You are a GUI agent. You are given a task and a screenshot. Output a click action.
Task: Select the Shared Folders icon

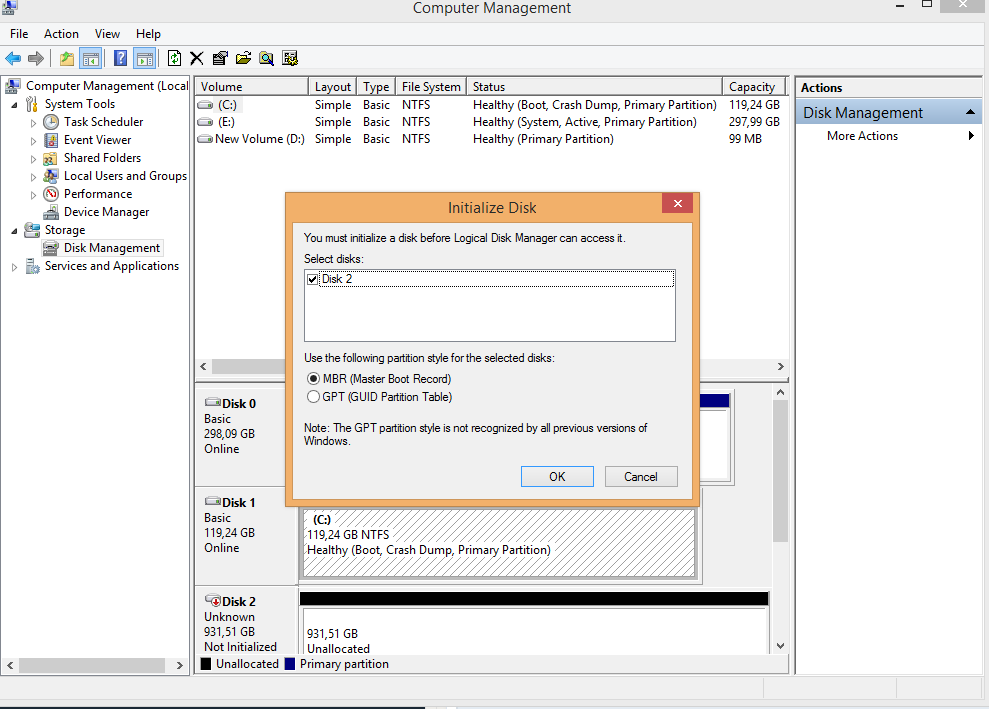51,158
